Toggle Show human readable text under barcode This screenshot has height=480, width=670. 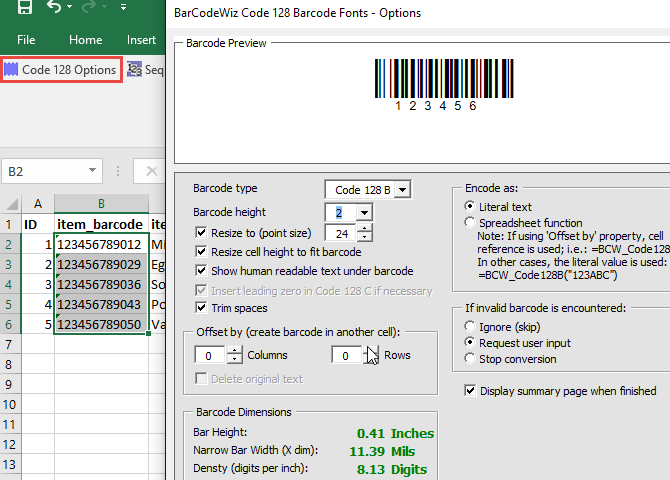(201, 270)
